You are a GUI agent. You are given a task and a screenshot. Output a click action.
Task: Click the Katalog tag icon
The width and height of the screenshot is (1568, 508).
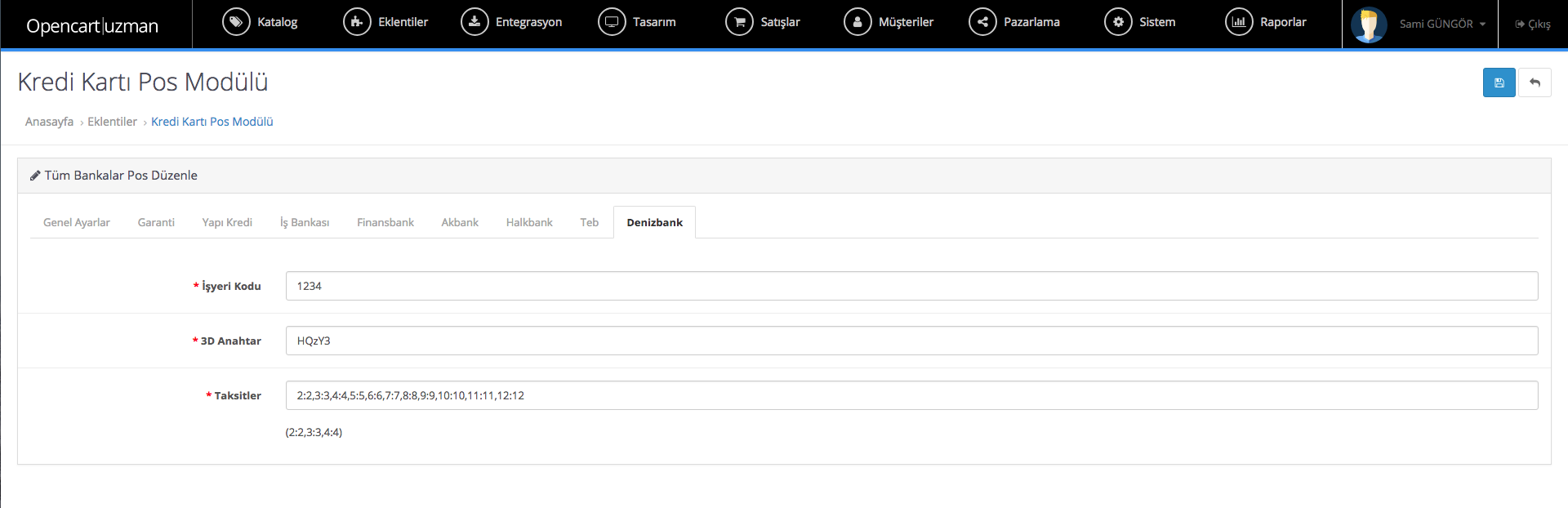click(236, 22)
